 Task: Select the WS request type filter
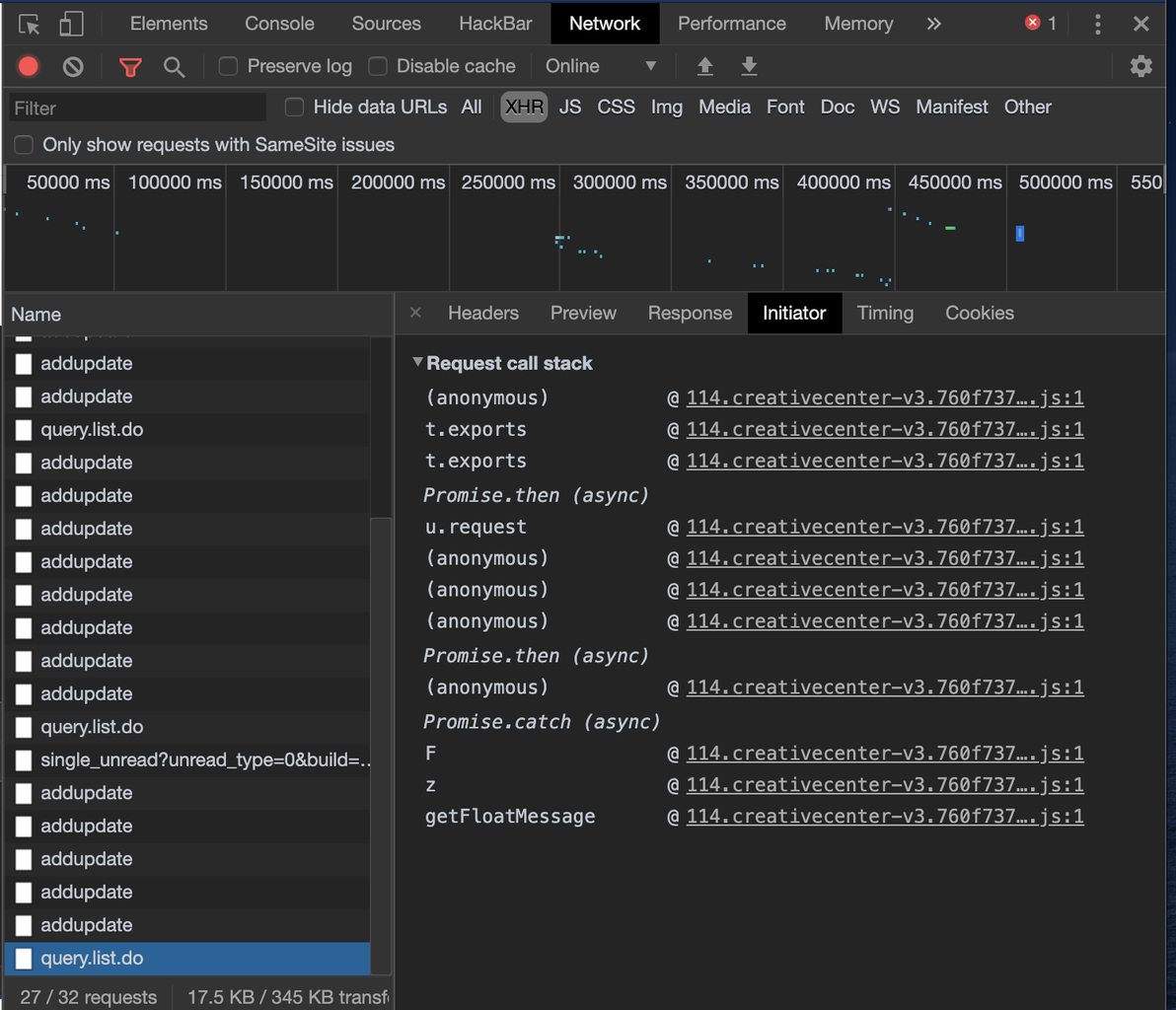[x=884, y=107]
